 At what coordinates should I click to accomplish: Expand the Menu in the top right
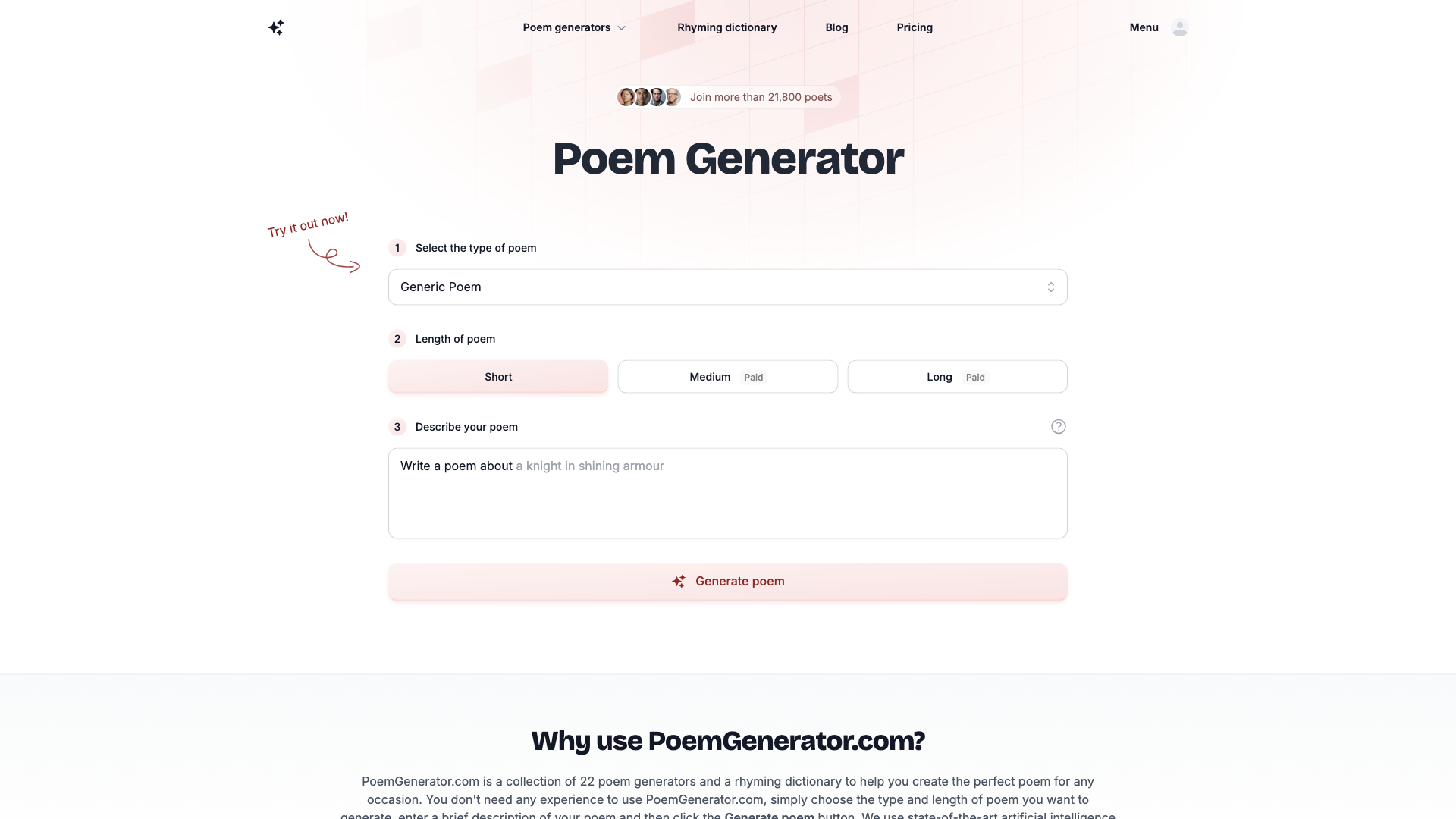click(1144, 27)
